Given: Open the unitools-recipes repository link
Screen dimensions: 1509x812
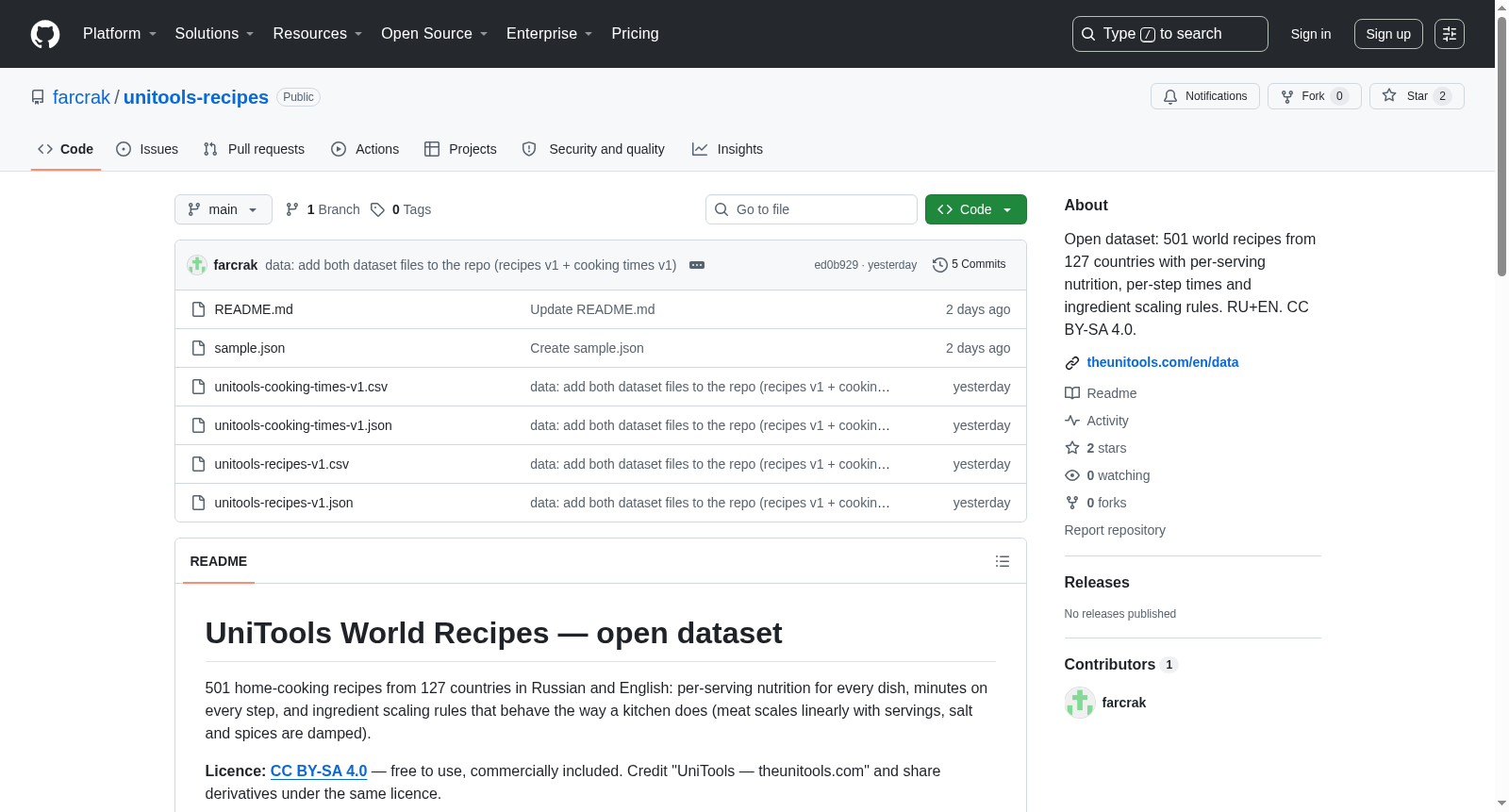Looking at the screenshot, I should (196, 97).
